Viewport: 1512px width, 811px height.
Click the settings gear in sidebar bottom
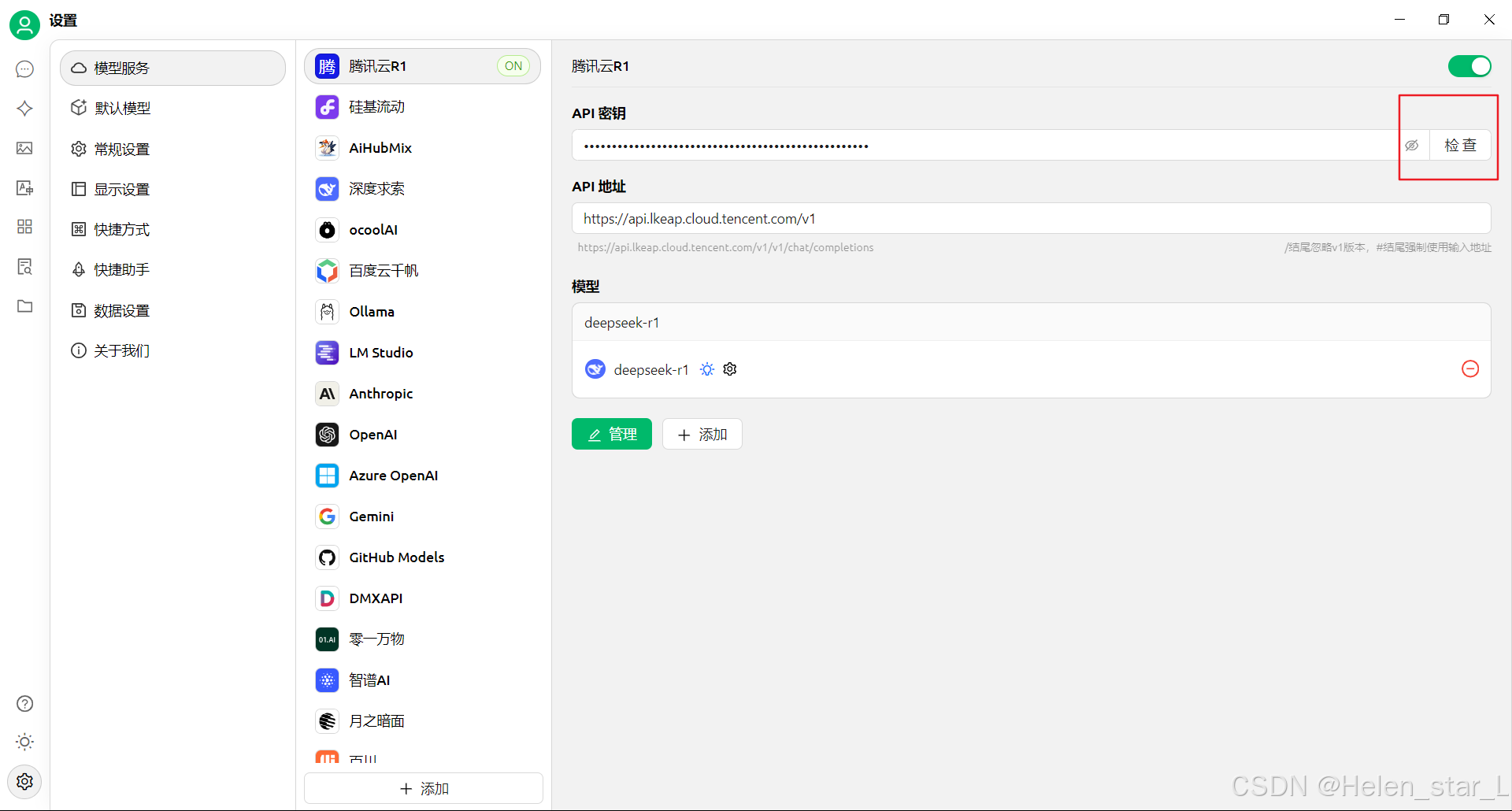(x=24, y=781)
